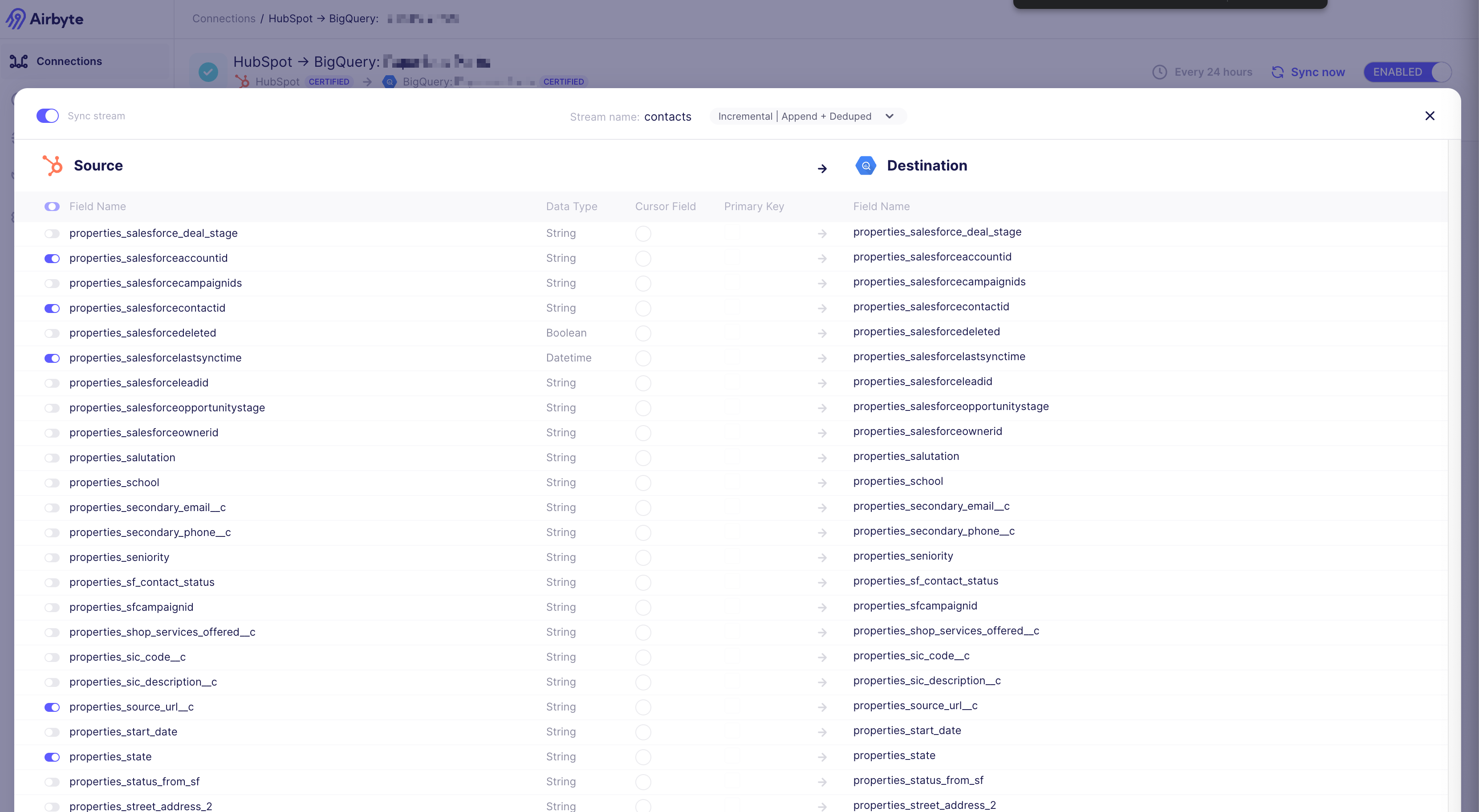Select properties_salesforcelastsynctime as the cursor field

click(x=643, y=358)
